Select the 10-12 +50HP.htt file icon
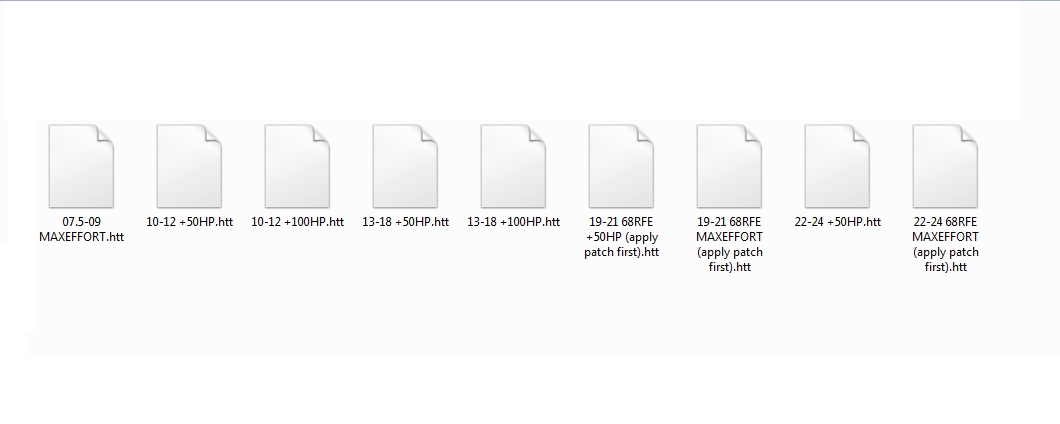The width and height of the screenshot is (1060, 424). pyautogui.click(x=189, y=166)
